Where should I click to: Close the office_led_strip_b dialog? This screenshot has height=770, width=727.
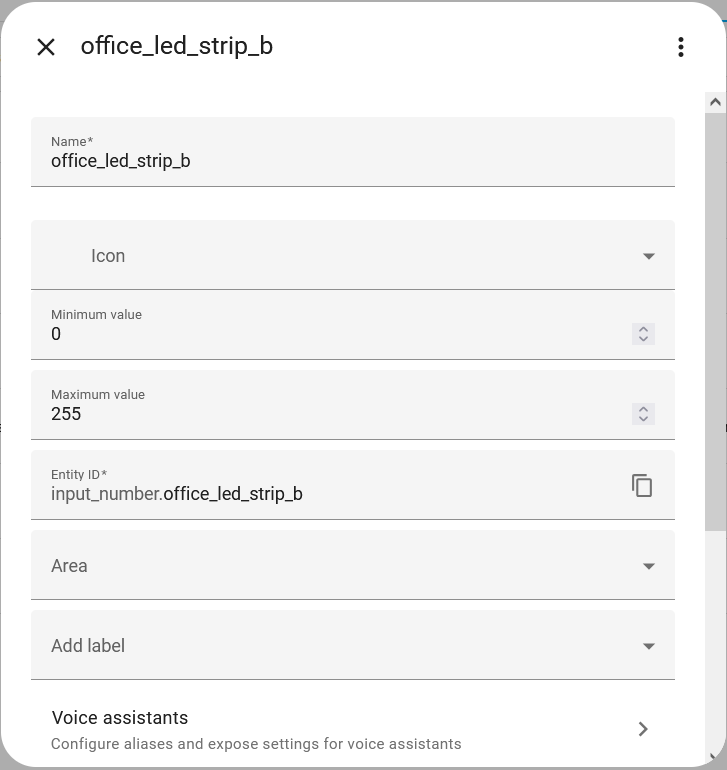(x=46, y=47)
